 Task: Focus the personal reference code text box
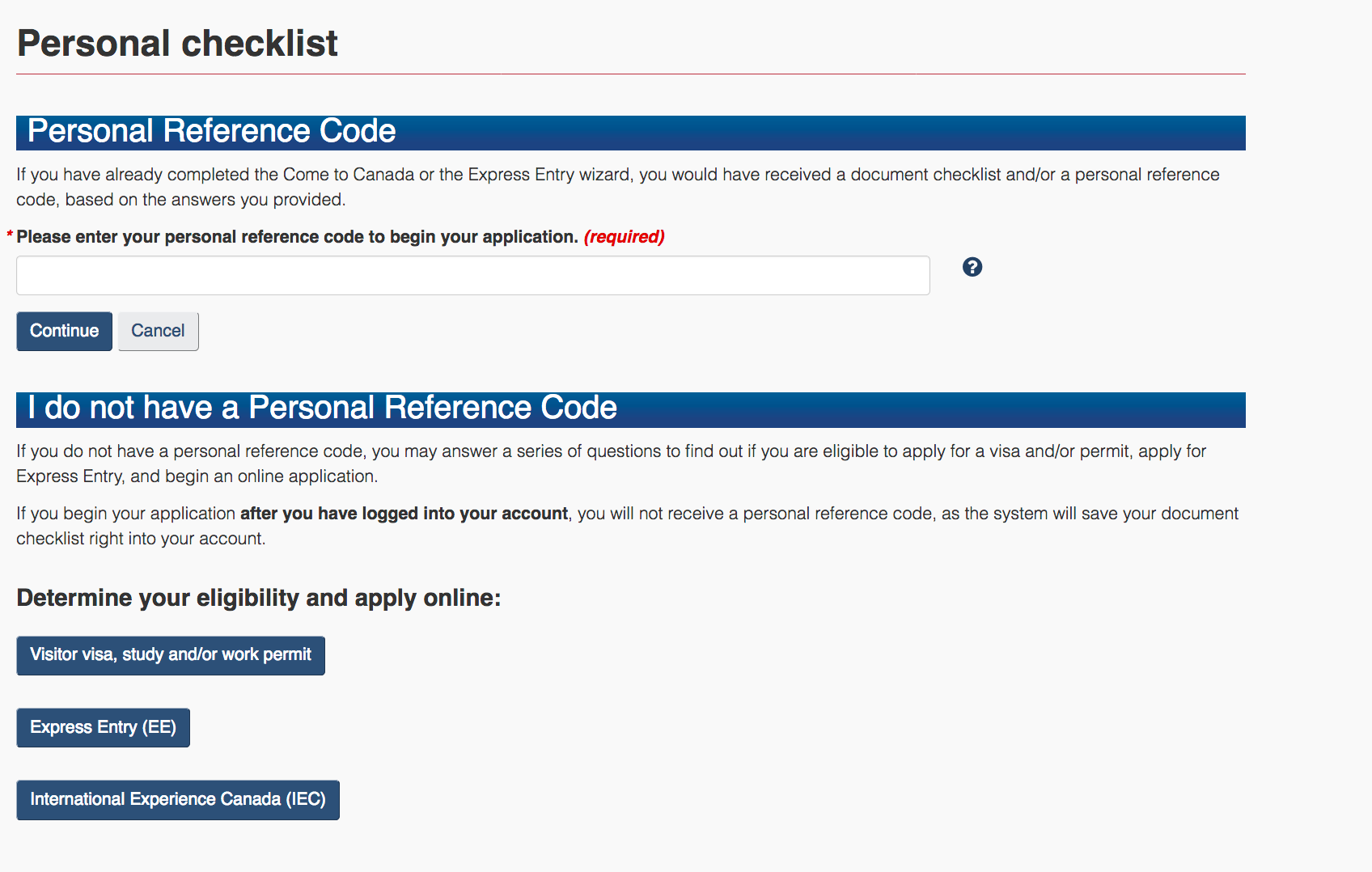click(473, 276)
